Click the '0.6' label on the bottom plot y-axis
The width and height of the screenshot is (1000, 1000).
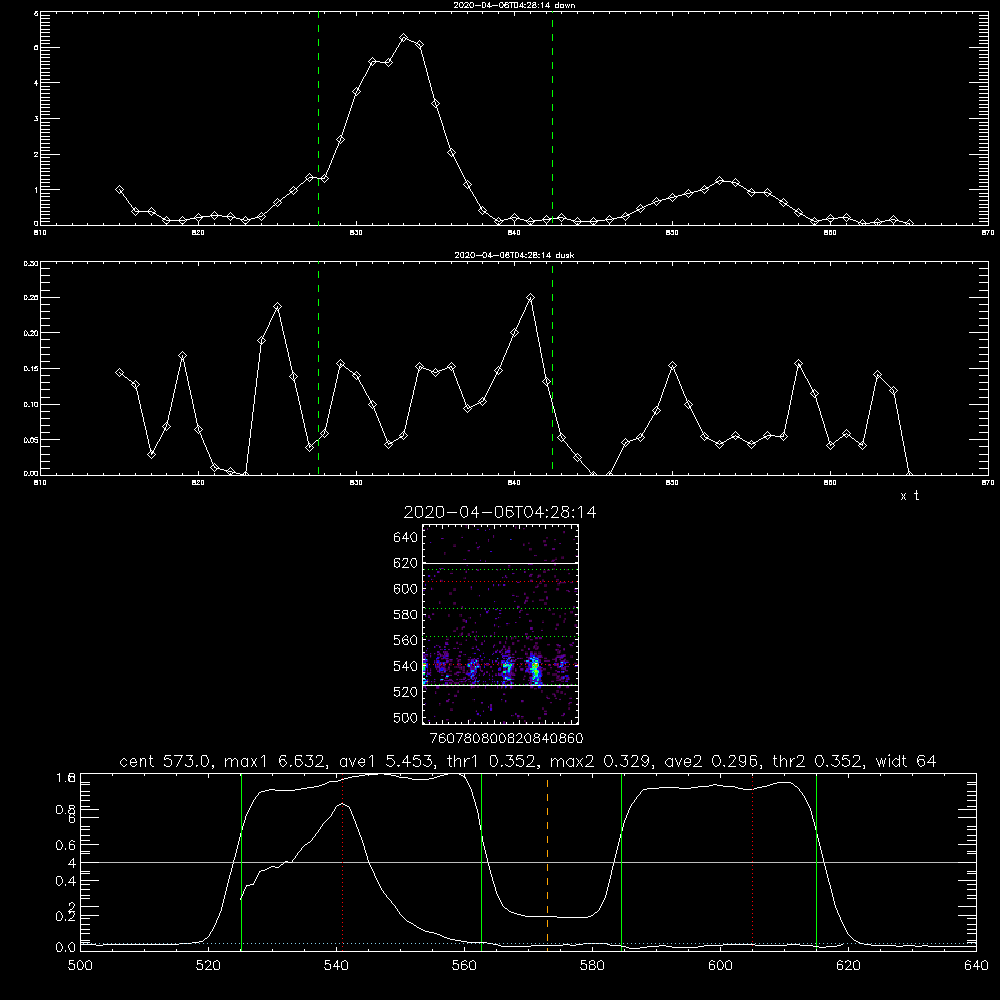(66, 845)
